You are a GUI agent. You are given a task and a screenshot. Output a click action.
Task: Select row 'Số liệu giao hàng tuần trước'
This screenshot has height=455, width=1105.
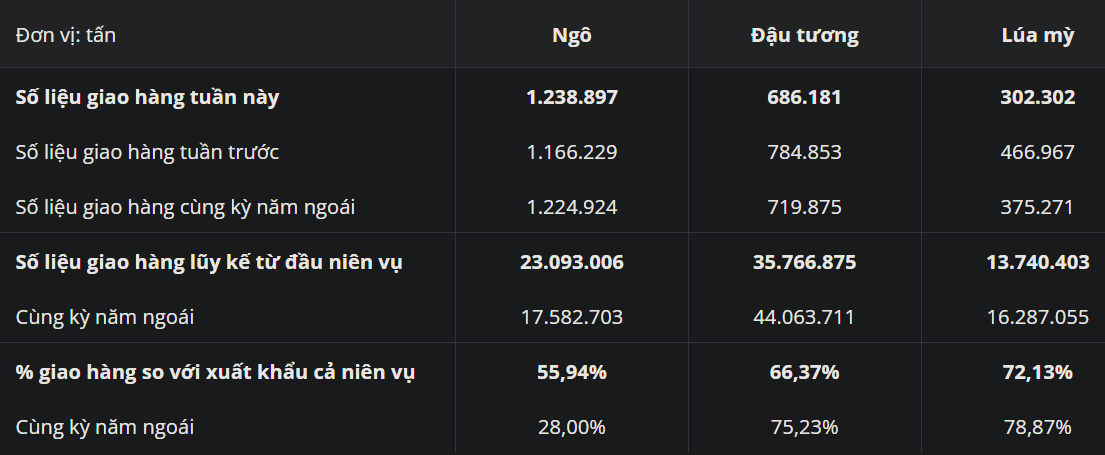pos(147,152)
